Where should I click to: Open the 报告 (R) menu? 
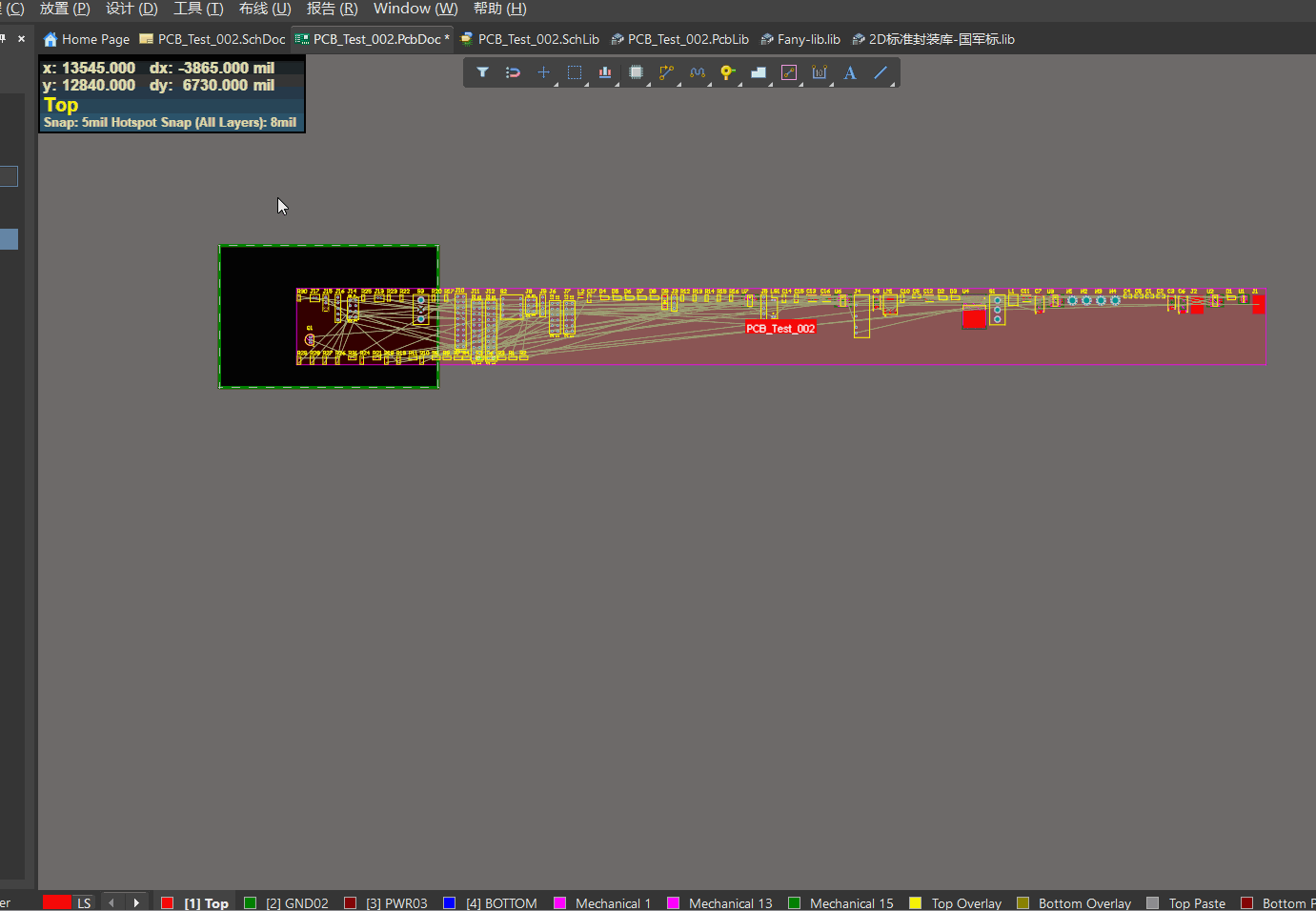[332, 9]
